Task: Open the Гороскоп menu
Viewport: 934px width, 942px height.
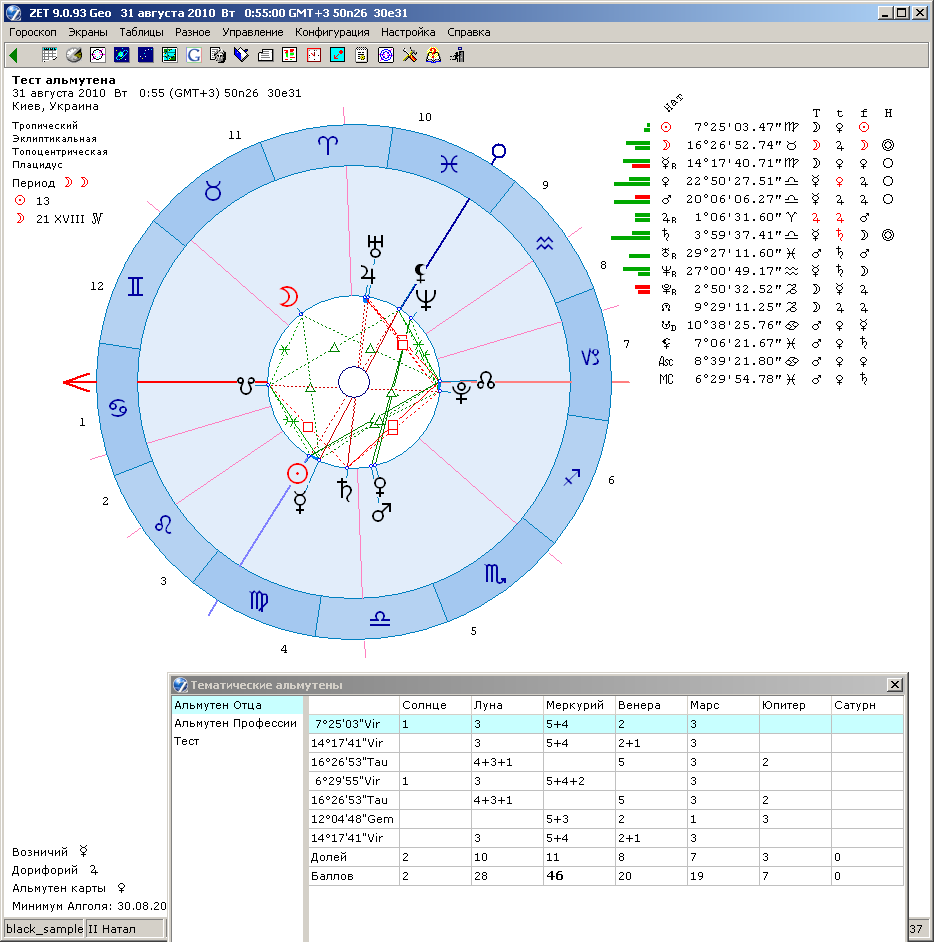Action: 32,32
